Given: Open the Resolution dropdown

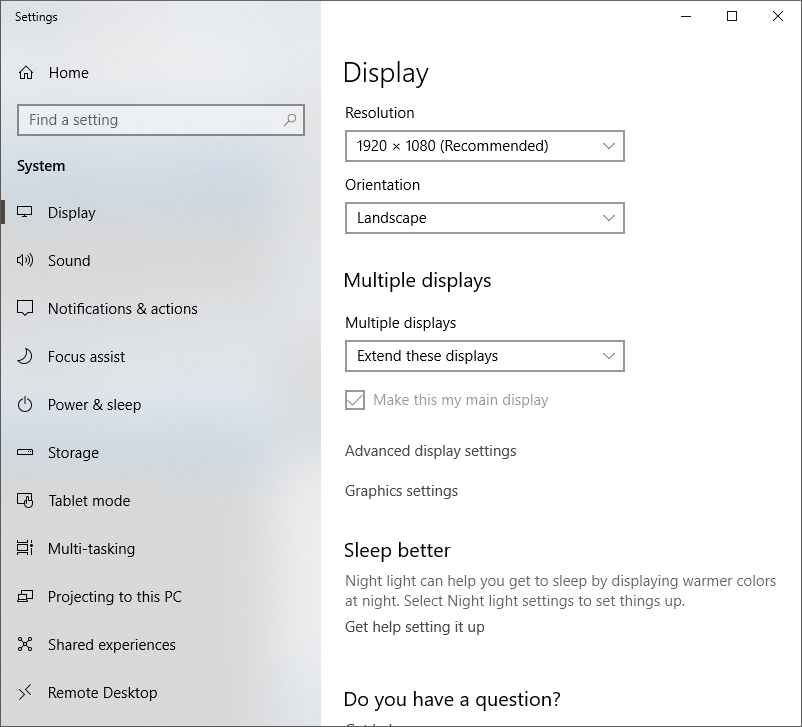Looking at the screenshot, I should click(484, 146).
